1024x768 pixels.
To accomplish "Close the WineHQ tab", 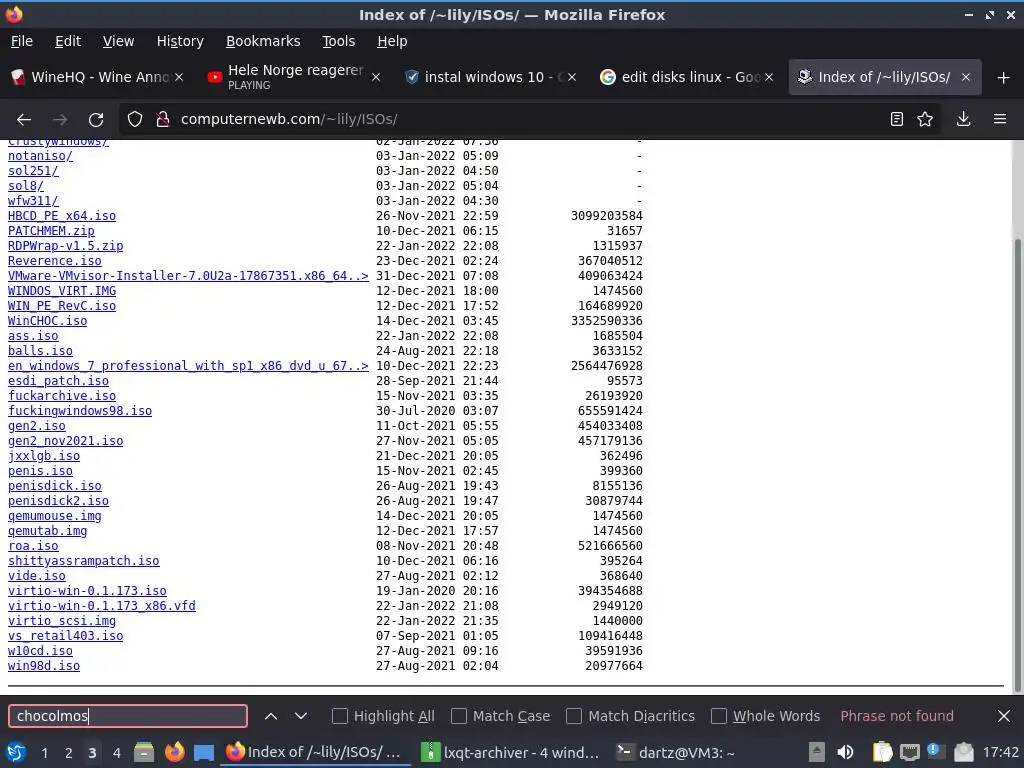I will point(179,77).
